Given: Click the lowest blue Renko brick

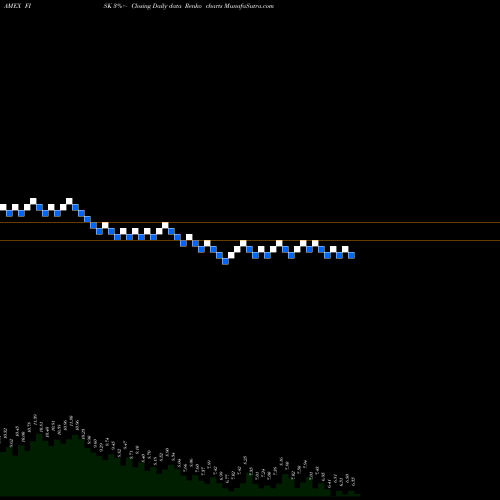Looking at the screenshot, I should 225,262.
